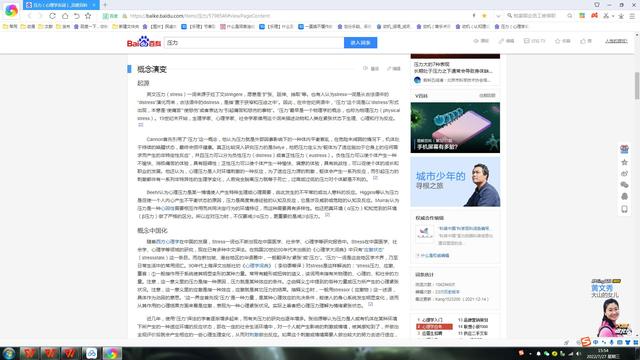Open the red extension icon in toolbar
Screen dimensions: 640x360
594,16
